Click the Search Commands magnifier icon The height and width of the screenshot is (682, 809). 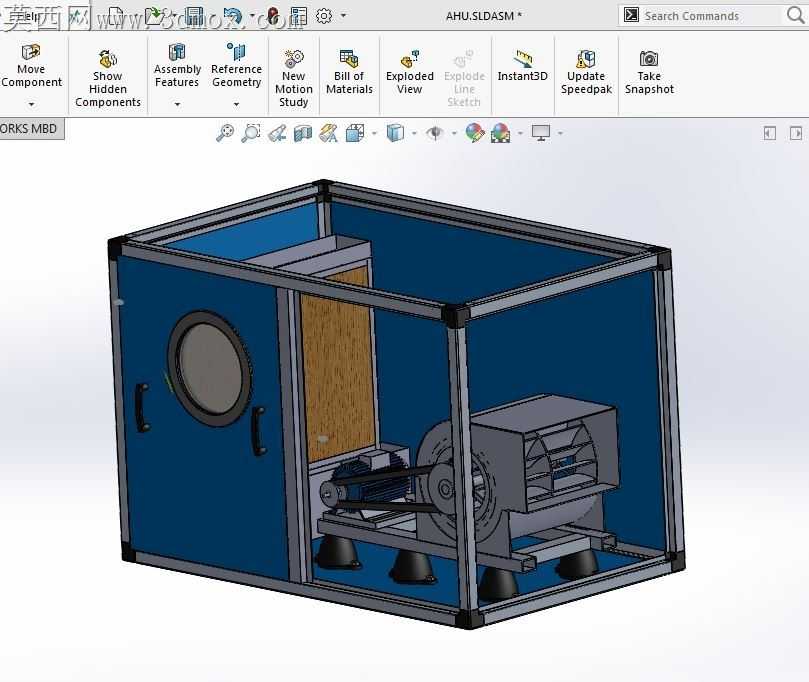pyautogui.click(x=796, y=15)
